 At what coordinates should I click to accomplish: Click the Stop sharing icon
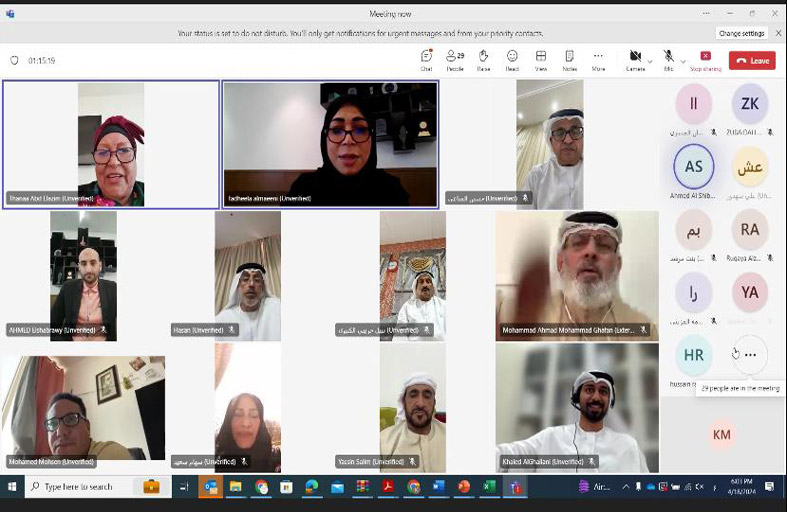click(705, 58)
